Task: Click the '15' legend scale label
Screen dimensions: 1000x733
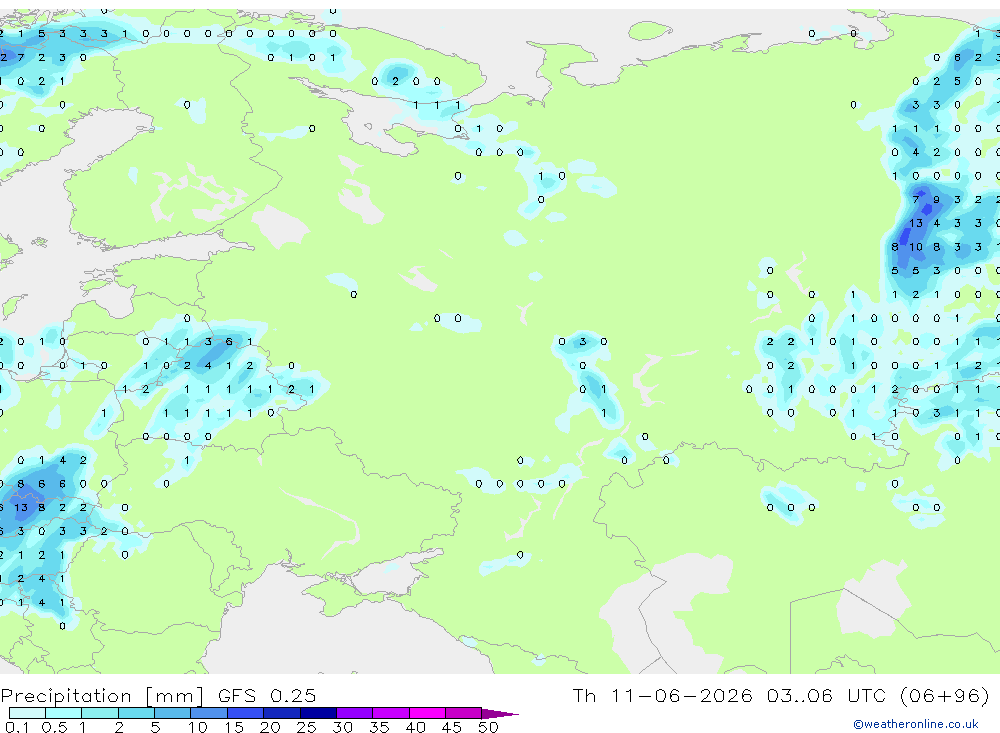Action: click(234, 727)
